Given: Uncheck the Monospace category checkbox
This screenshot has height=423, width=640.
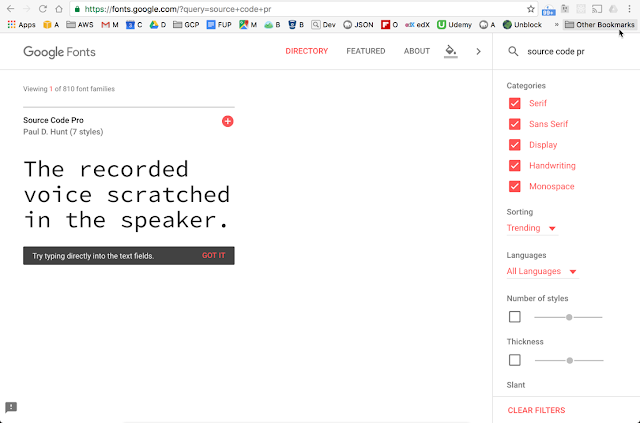Looking at the screenshot, I should [x=514, y=186].
